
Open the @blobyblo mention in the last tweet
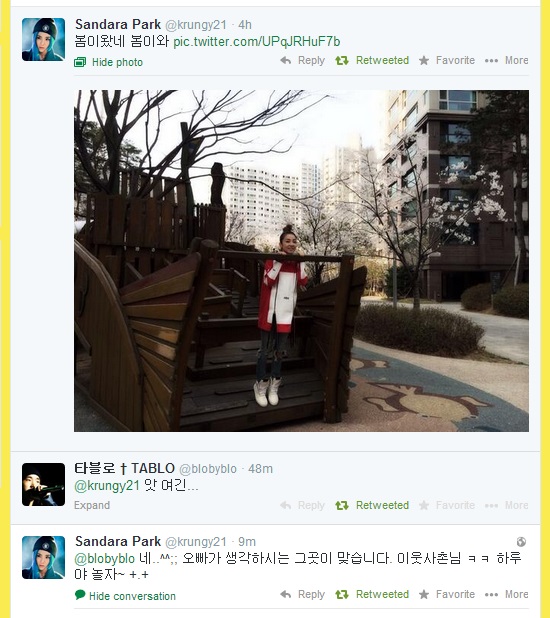click(x=104, y=558)
